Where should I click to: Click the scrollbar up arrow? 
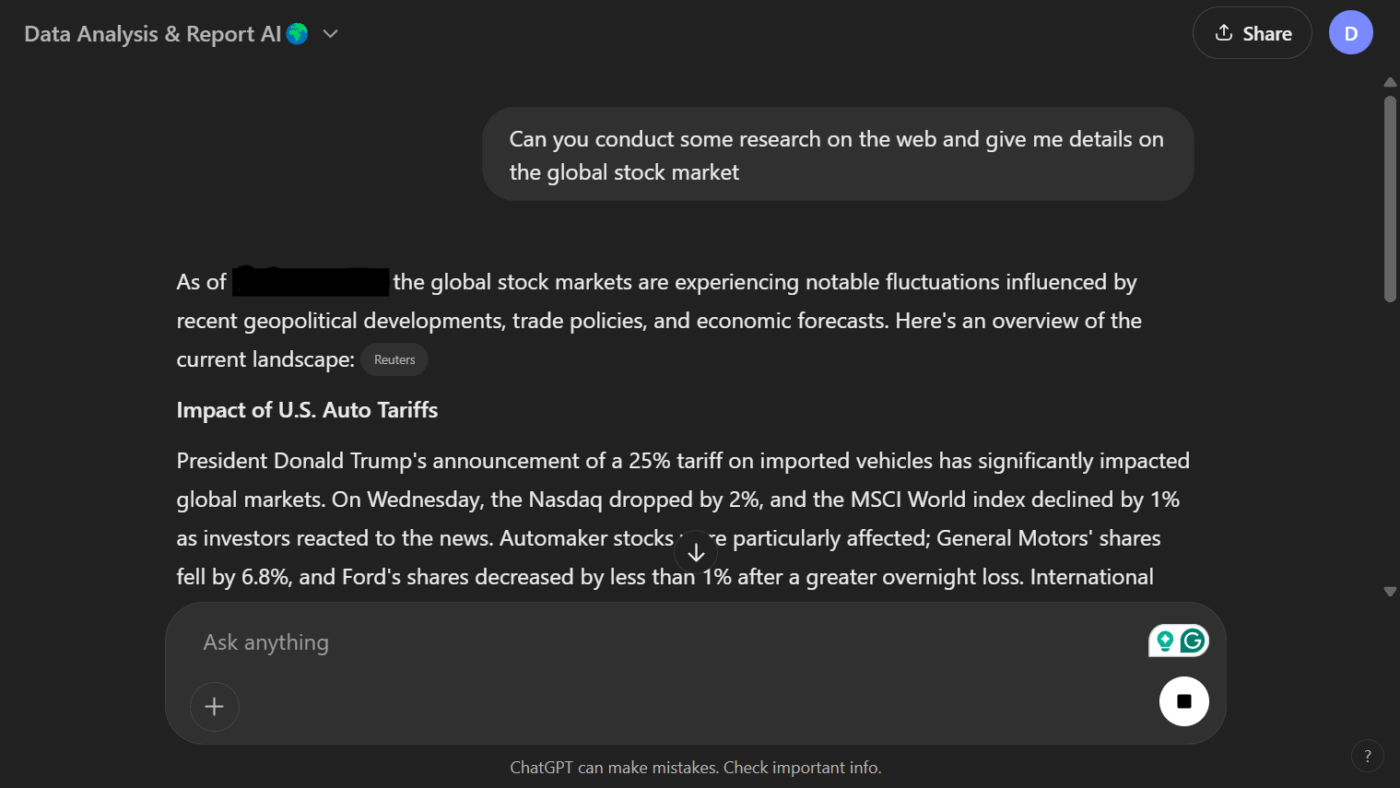1390,83
